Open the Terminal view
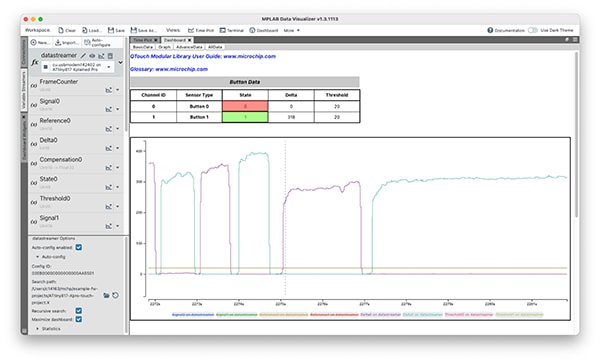 pos(232,30)
